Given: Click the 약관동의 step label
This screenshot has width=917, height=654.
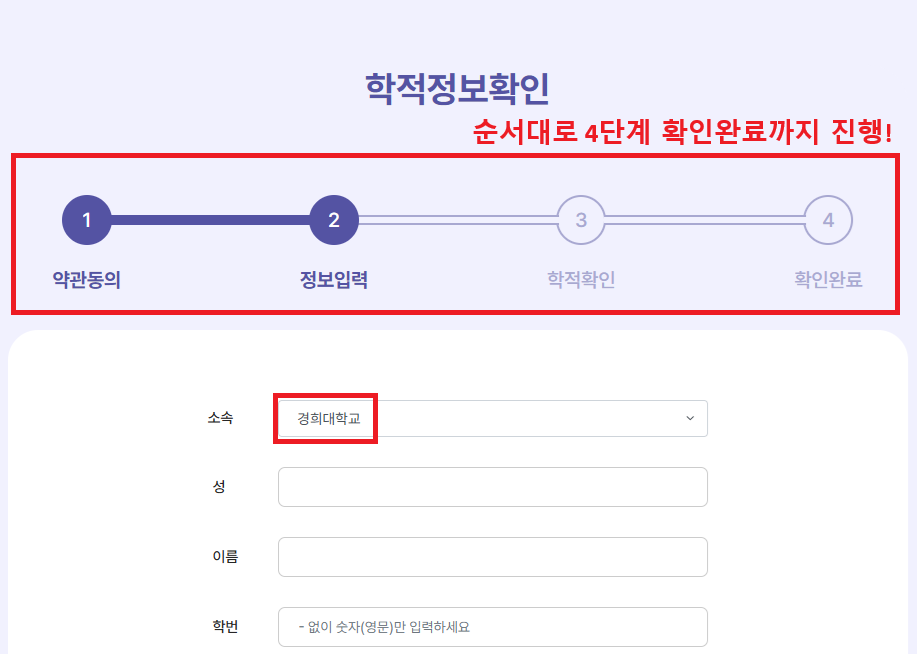Looking at the screenshot, I should [x=87, y=280].
